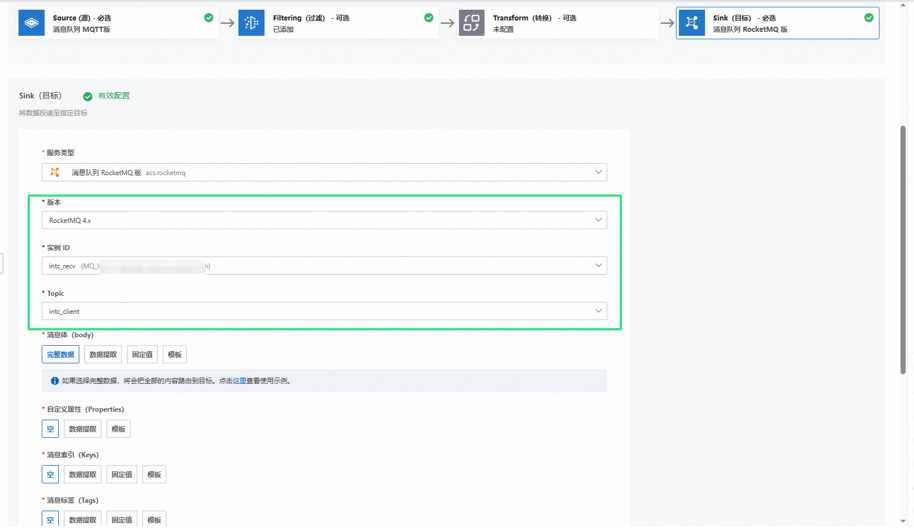The width and height of the screenshot is (914, 531).
Task: Click the chevron on the version field
Action: pos(598,220)
